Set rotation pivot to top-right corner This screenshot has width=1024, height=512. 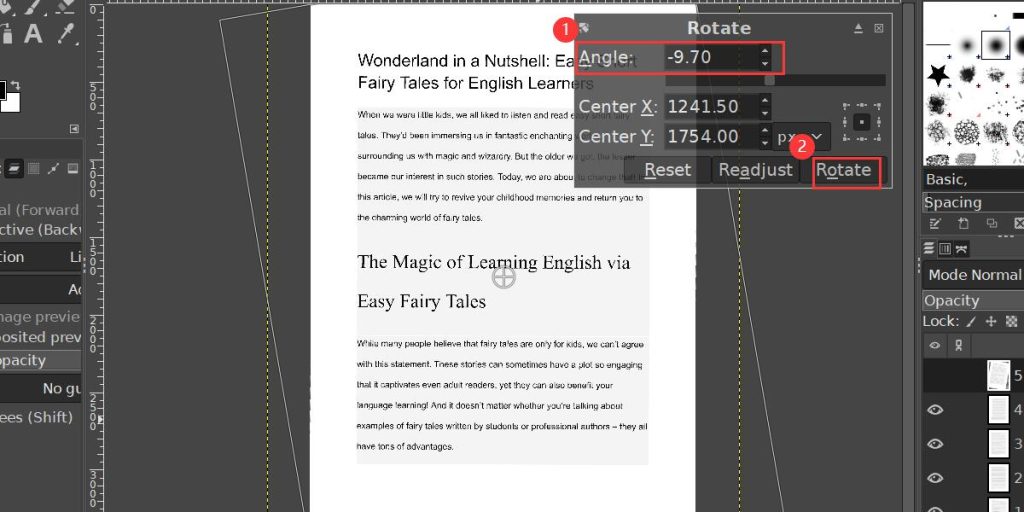coord(878,106)
